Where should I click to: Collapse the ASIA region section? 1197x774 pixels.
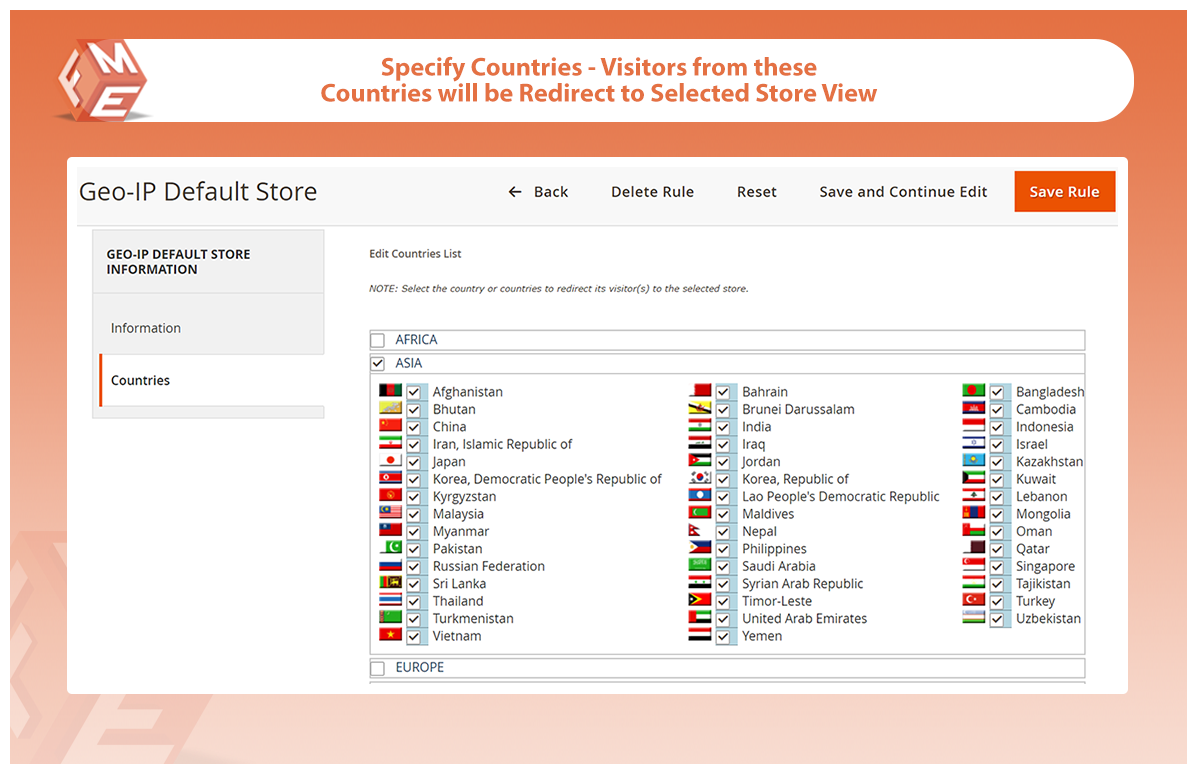click(408, 363)
